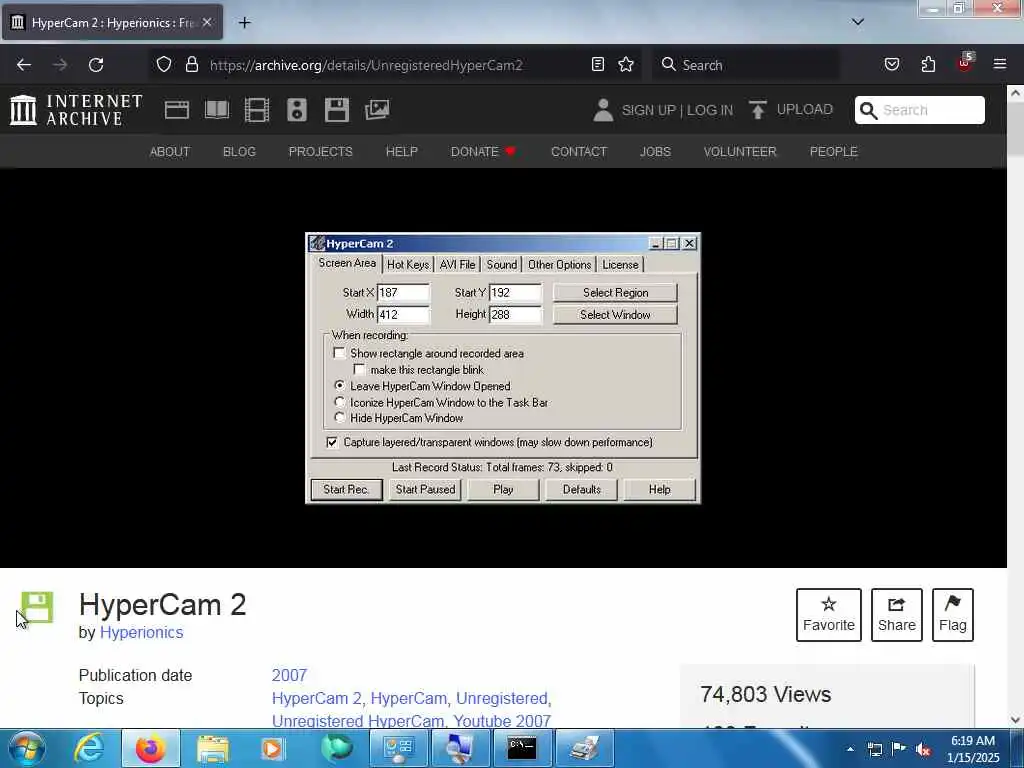Click the browser back arrow
This screenshot has width=1024, height=768.
(x=24, y=65)
